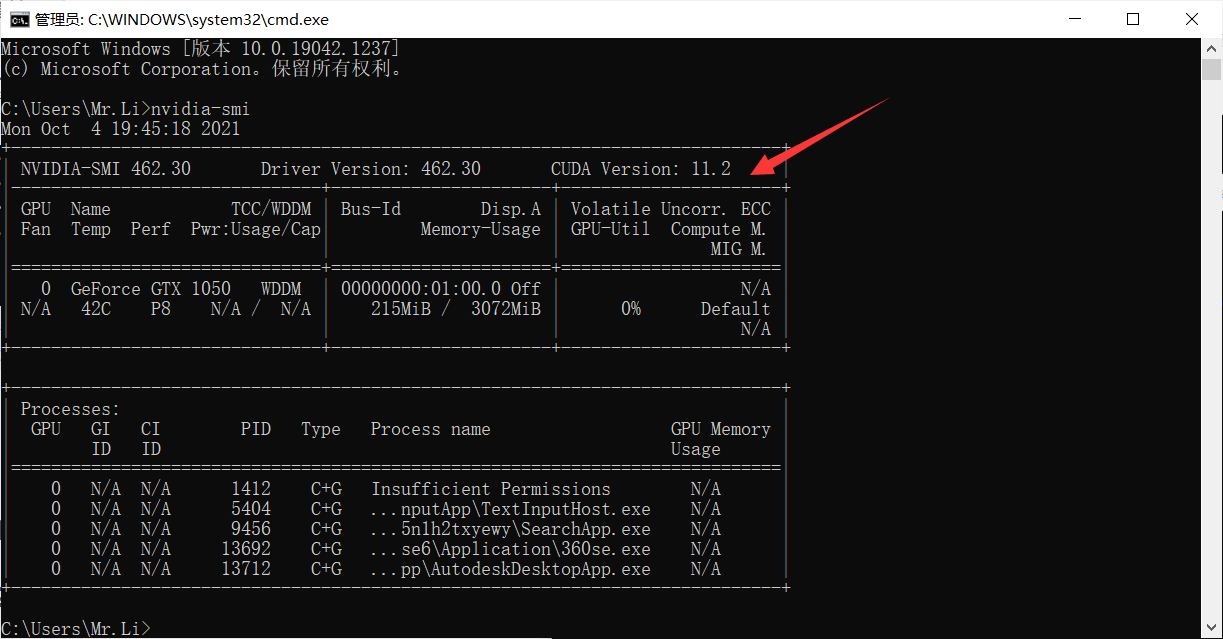
Task: Click memory usage '215MiB'
Action: click(401, 309)
